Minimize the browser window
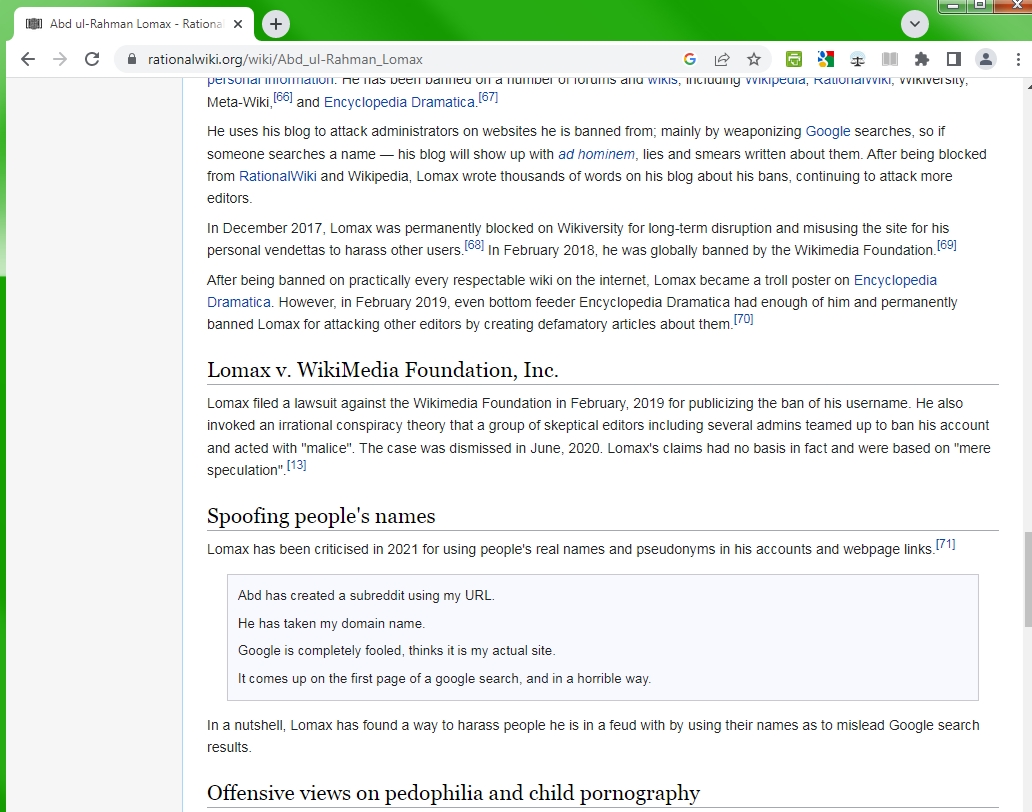Image resolution: width=1032 pixels, height=812 pixels. tap(952, 5)
